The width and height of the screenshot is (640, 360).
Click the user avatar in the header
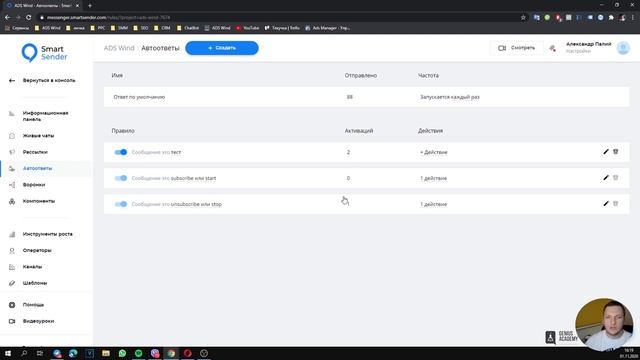tap(623, 48)
